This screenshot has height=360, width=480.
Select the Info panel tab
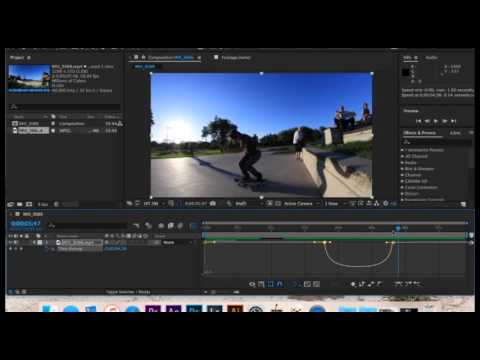pyautogui.click(x=407, y=58)
